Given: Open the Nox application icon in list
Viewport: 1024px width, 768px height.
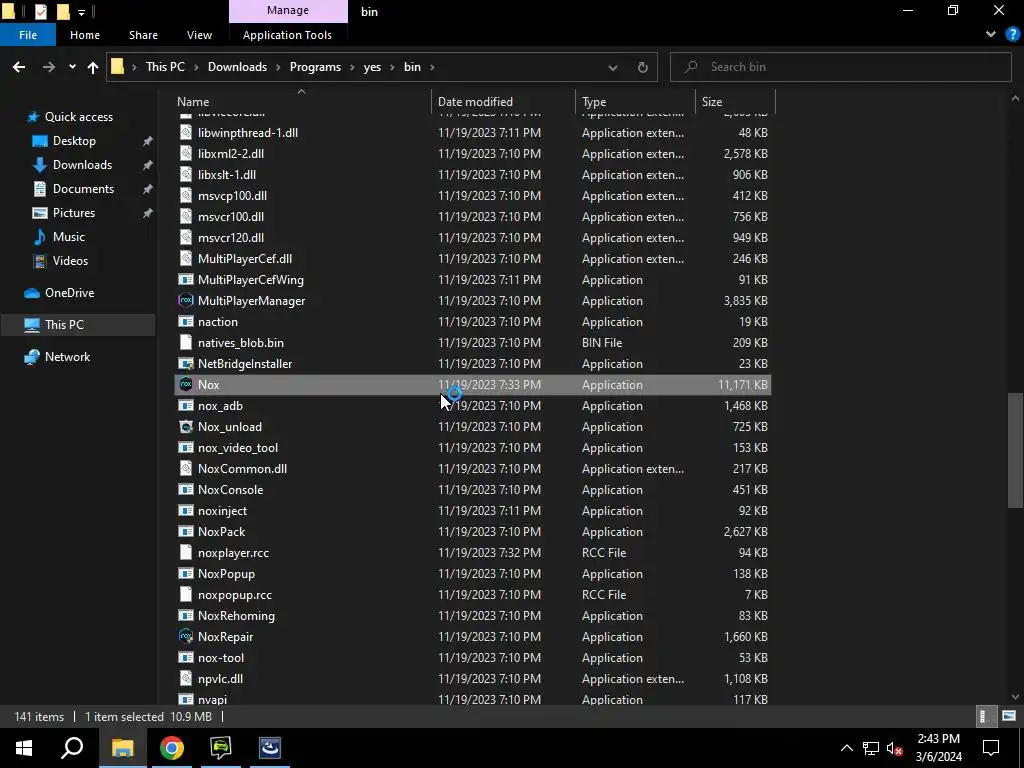Looking at the screenshot, I should [186, 385].
